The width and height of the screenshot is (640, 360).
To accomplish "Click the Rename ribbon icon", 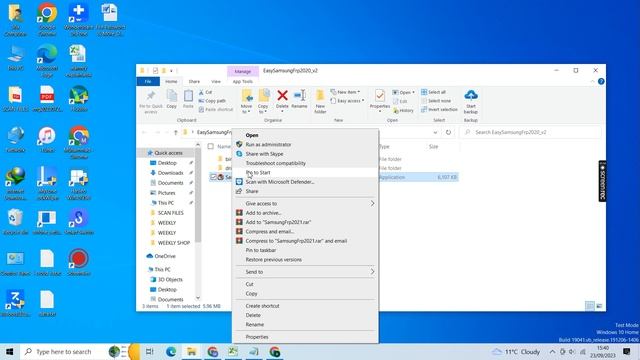I will tap(299, 99).
